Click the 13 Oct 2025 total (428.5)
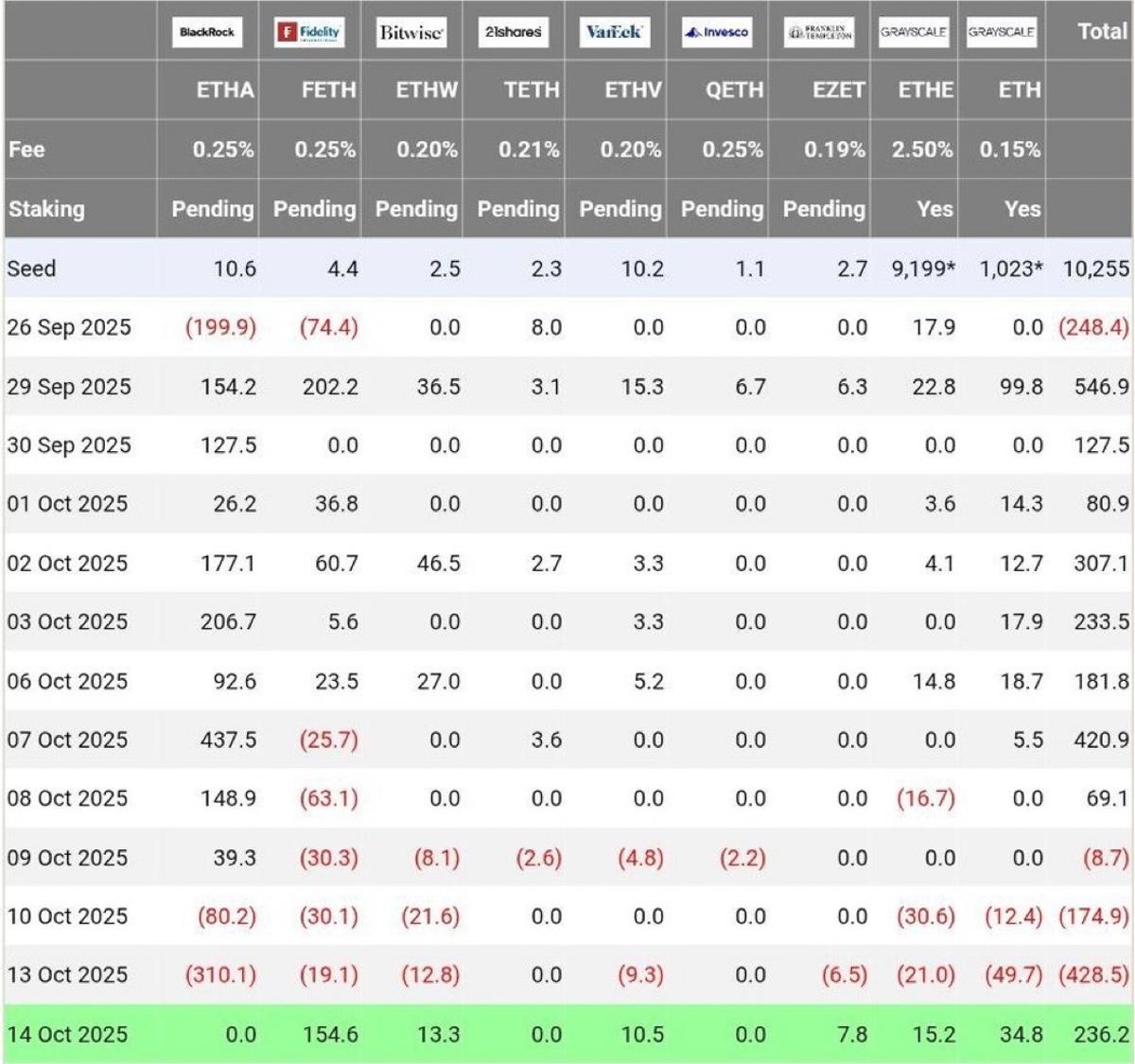The width and height of the screenshot is (1135, 1064). pos(1094,975)
